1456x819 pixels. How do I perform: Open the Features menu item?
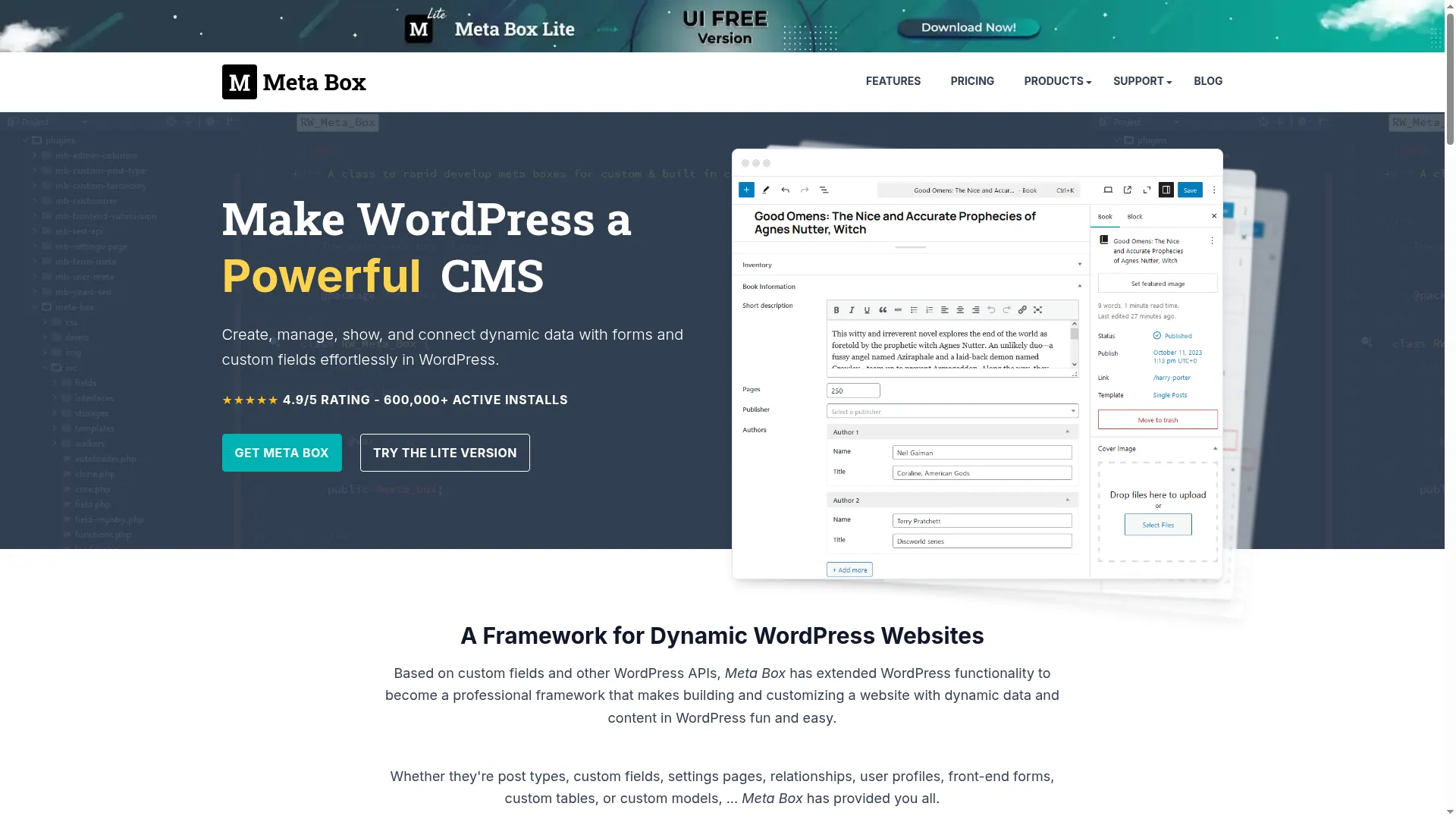pyautogui.click(x=893, y=81)
